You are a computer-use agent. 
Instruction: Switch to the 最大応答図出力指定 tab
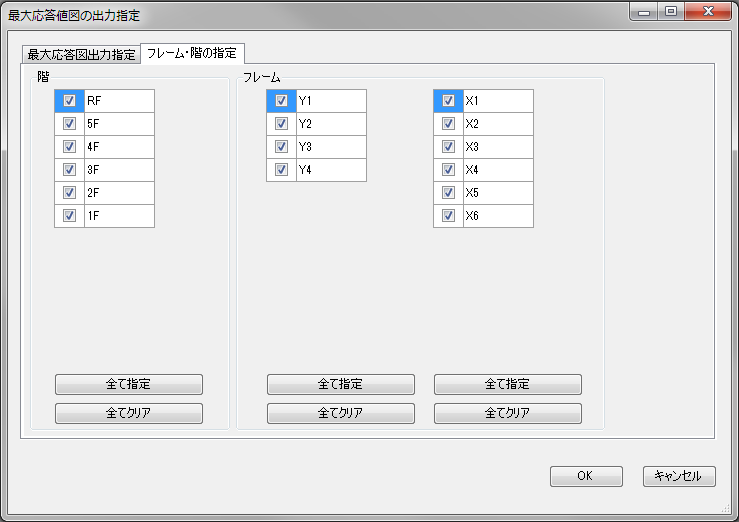click(x=81, y=55)
